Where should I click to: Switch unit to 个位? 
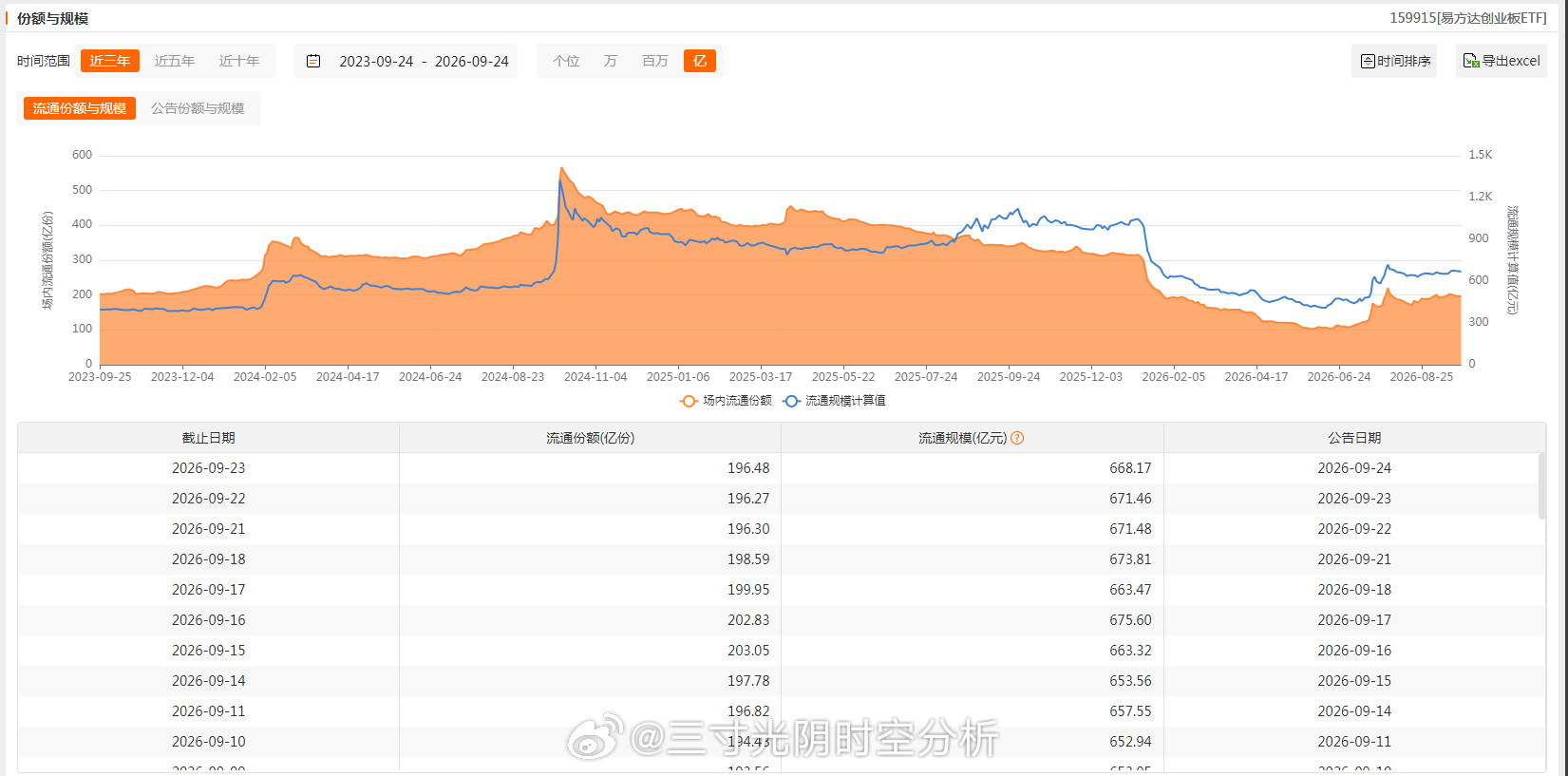click(566, 61)
